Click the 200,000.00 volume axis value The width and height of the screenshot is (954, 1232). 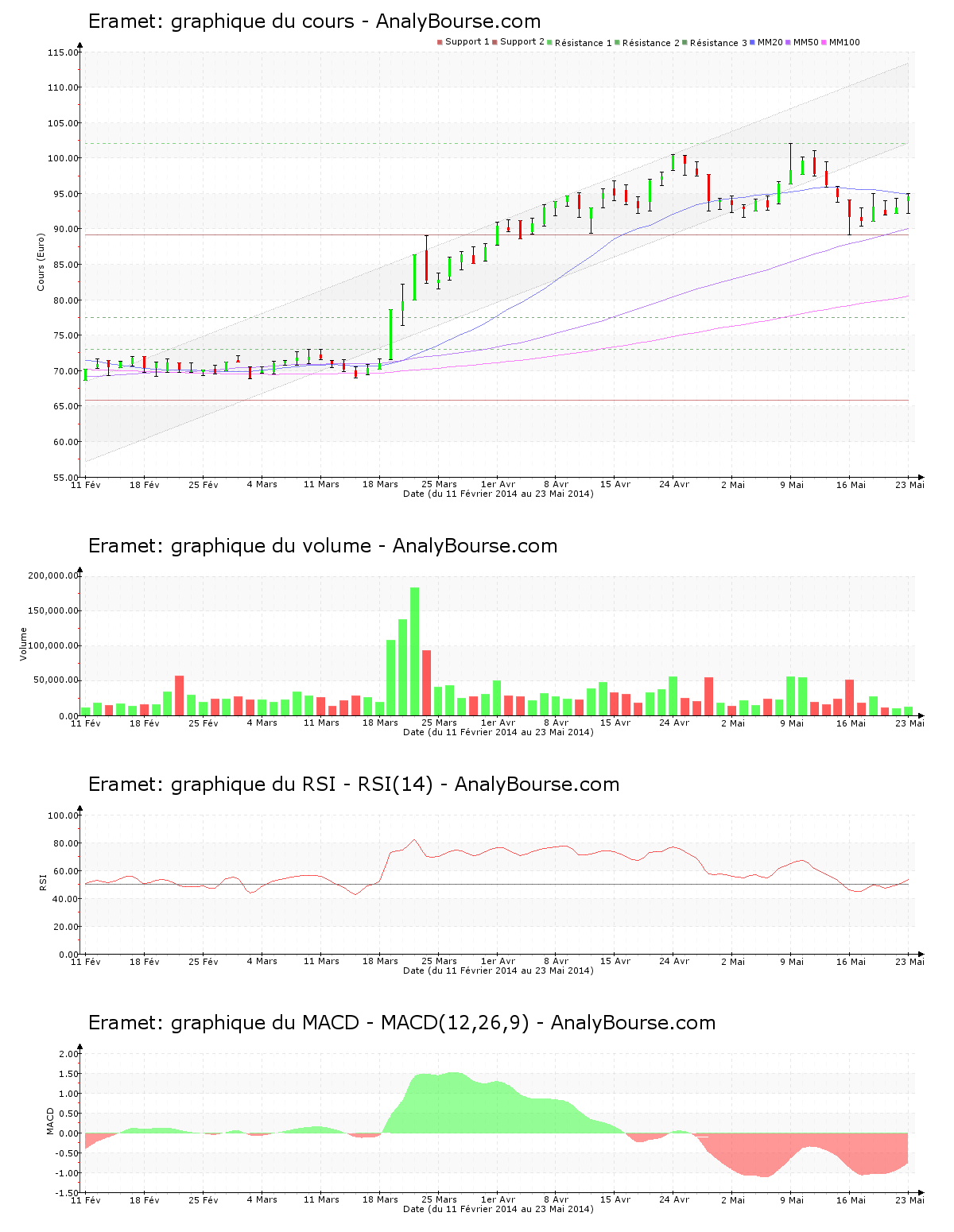point(53,575)
